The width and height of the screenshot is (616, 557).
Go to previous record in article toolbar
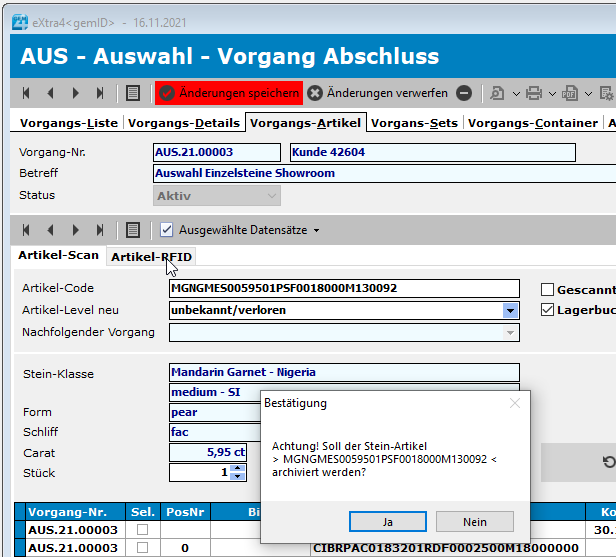[x=50, y=230]
